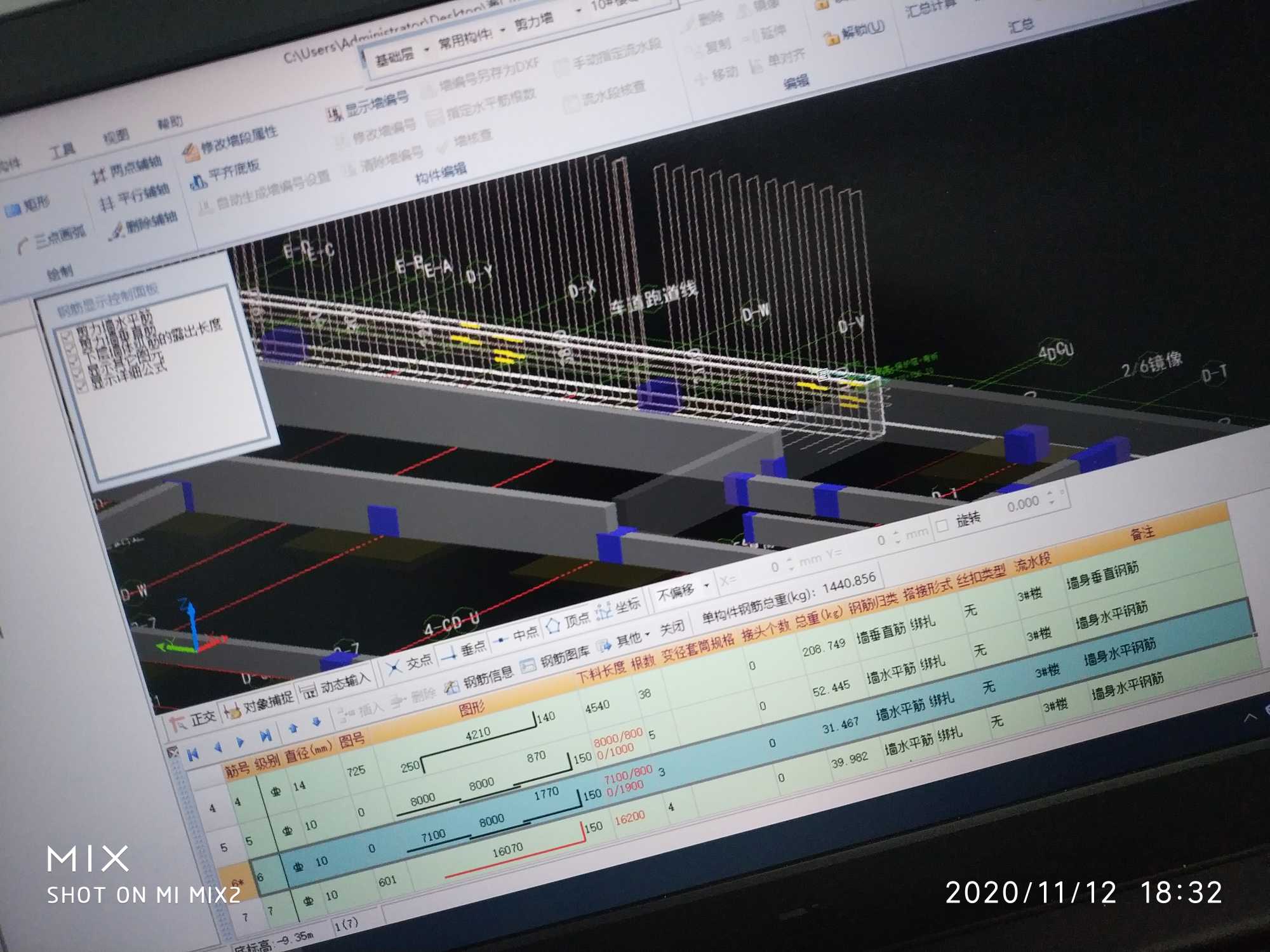Toggle 正交 orthogonal mode

click(x=193, y=720)
